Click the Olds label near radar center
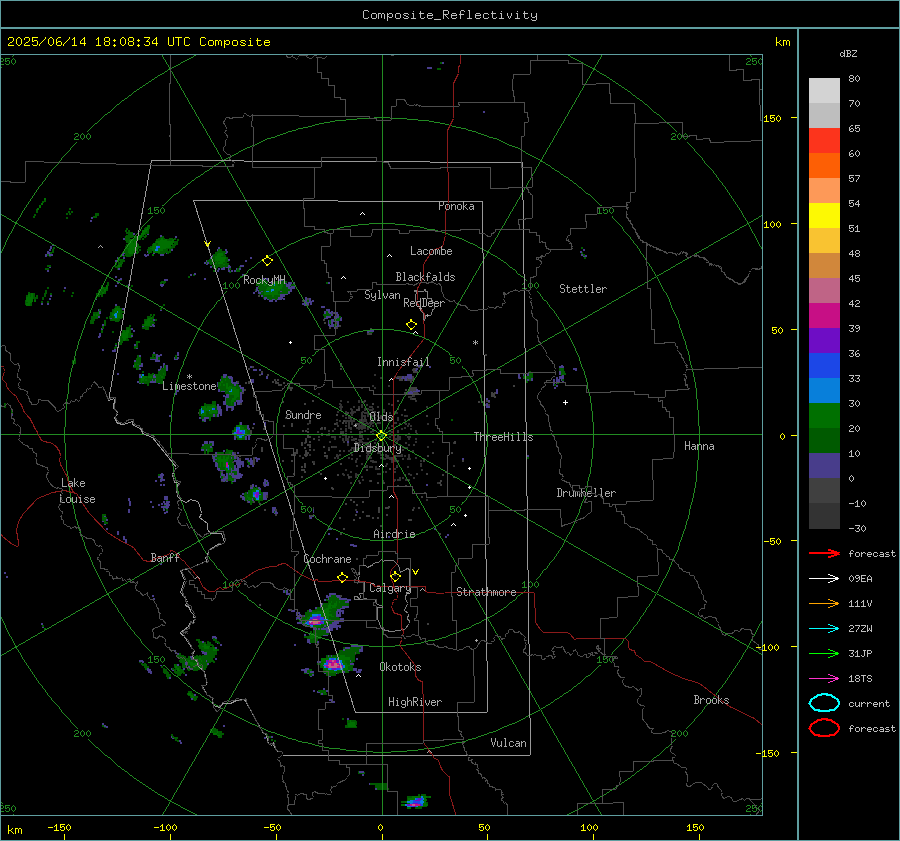This screenshot has width=900, height=841. coord(381,417)
